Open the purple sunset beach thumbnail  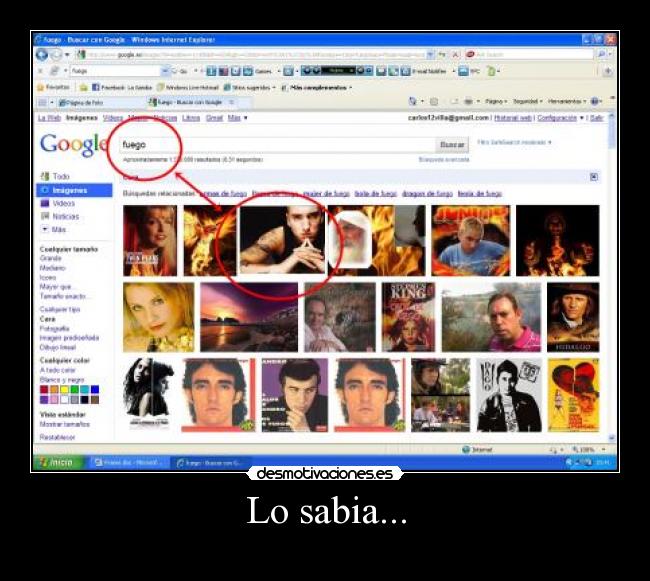click(x=249, y=317)
